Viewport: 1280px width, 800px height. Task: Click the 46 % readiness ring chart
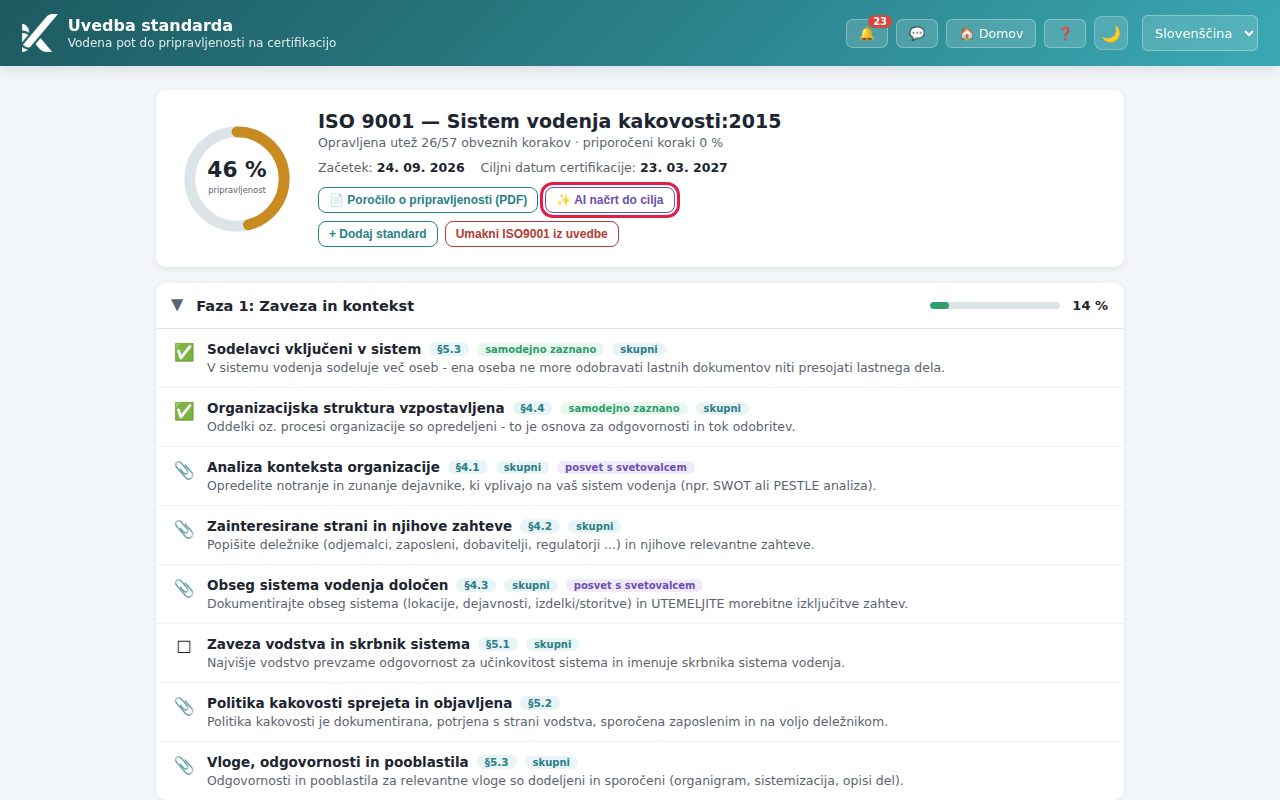[237, 178]
